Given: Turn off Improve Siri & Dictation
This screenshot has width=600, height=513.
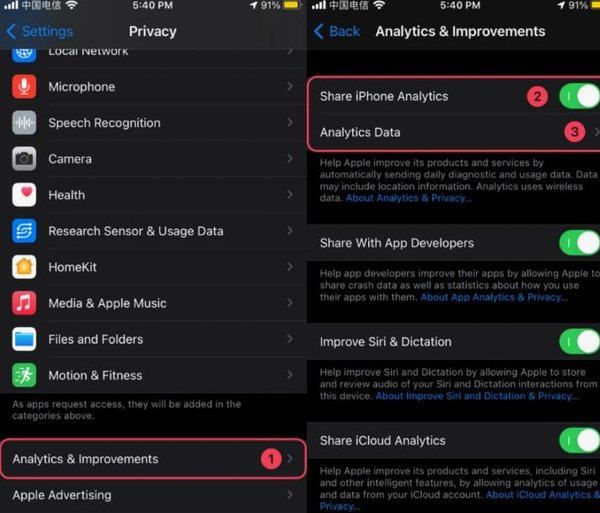Looking at the screenshot, I should 579,342.
